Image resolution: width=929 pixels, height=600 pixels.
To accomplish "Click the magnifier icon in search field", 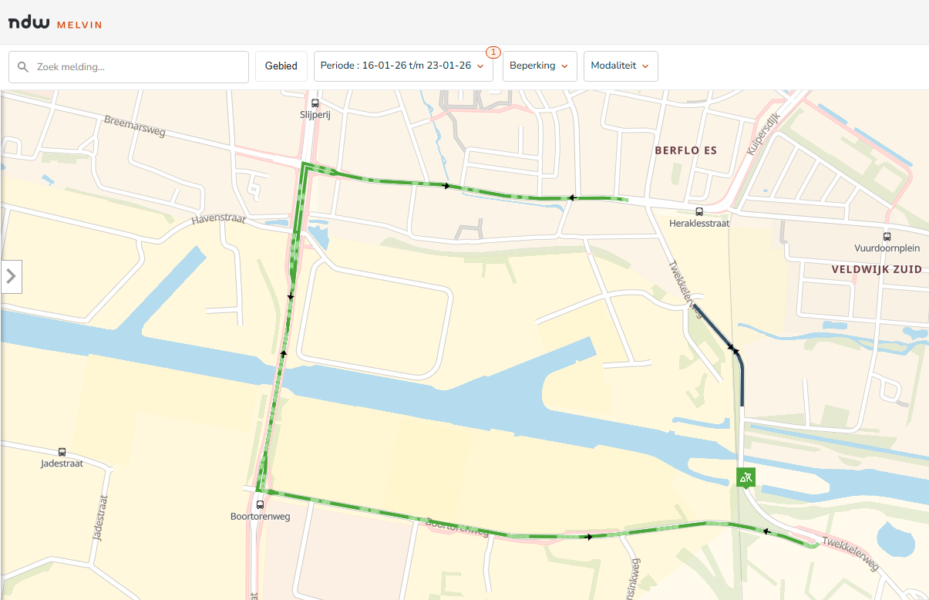I will (22, 66).
